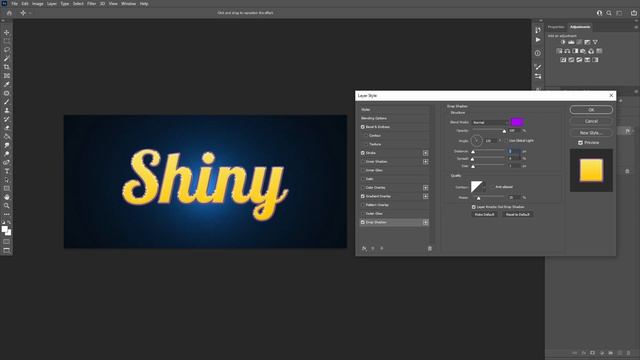
Task: Select the Brush tool
Action: pos(7,102)
